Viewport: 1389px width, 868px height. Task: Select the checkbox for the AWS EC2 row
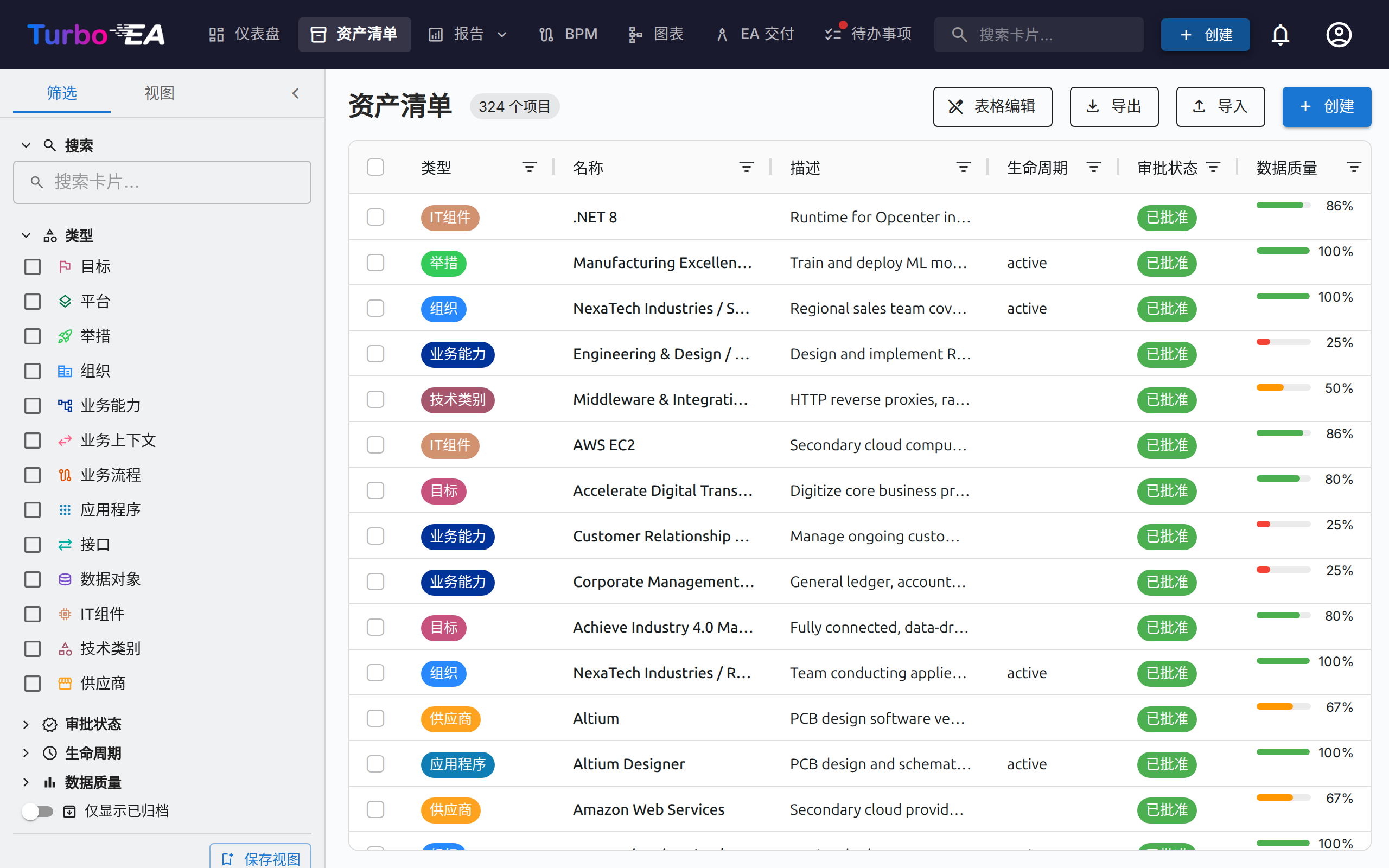375,444
